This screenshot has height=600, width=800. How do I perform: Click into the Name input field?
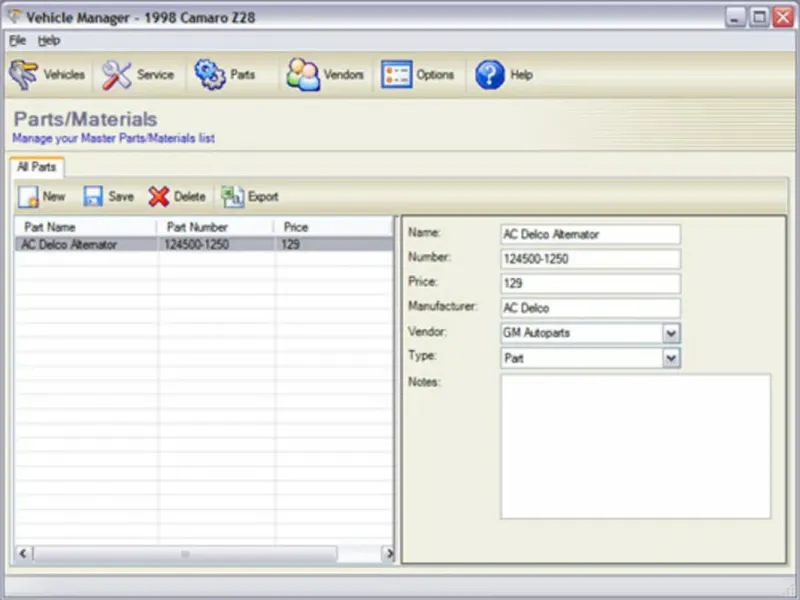[590, 234]
